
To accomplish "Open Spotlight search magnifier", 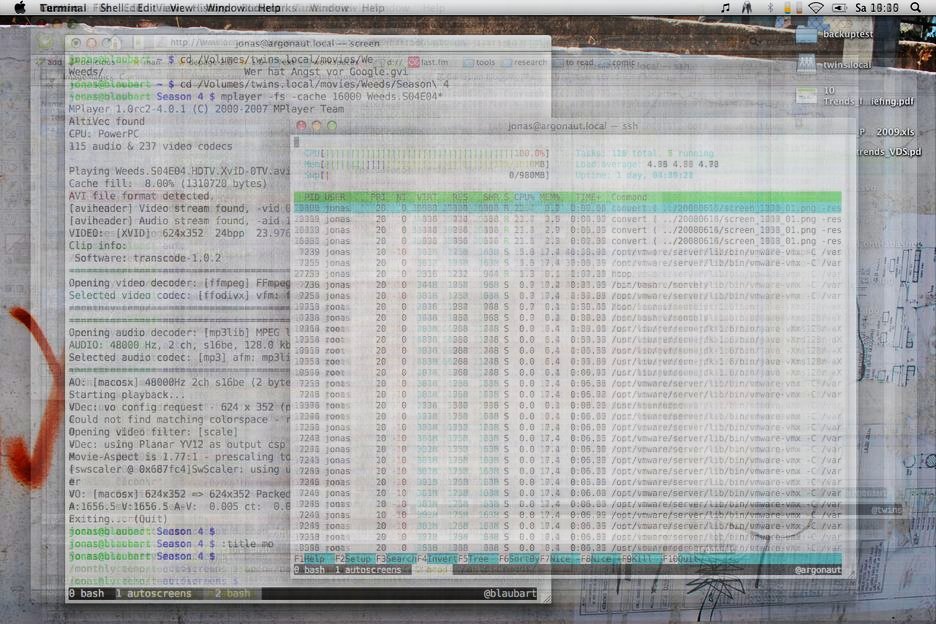I will tap(915, 8).
